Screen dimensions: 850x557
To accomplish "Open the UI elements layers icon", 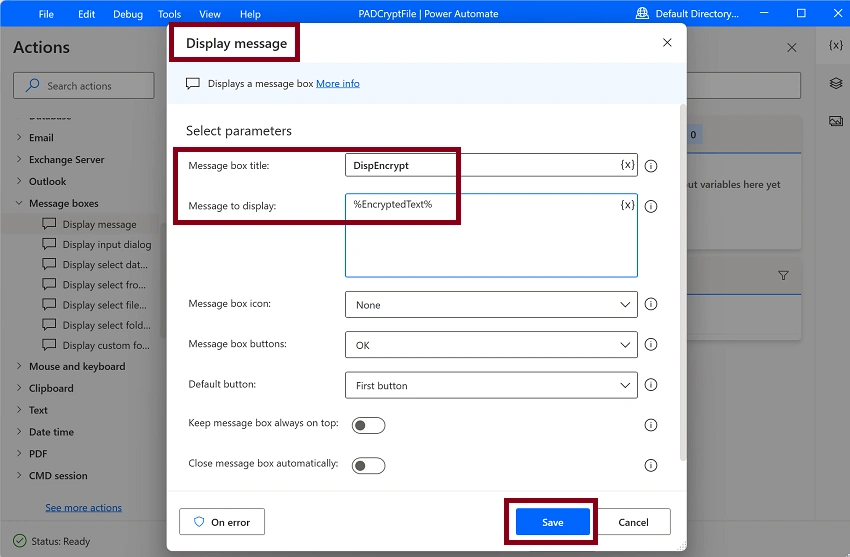I will point(836,83).
